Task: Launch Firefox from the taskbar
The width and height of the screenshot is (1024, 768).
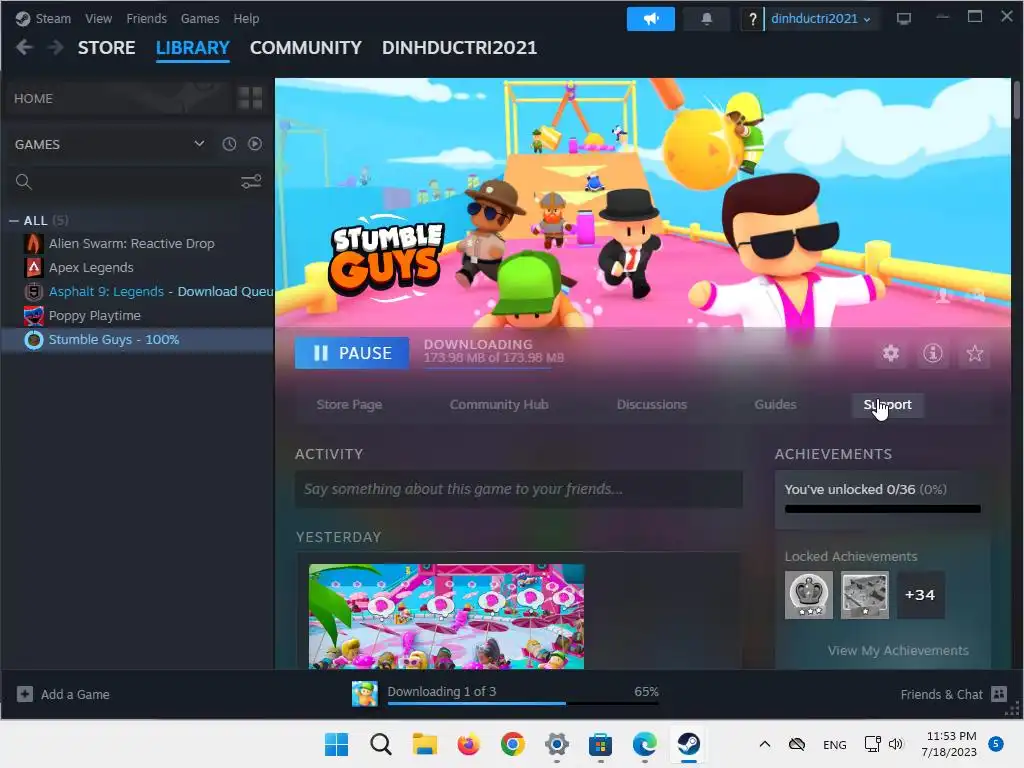Action: tap(468, 744)
